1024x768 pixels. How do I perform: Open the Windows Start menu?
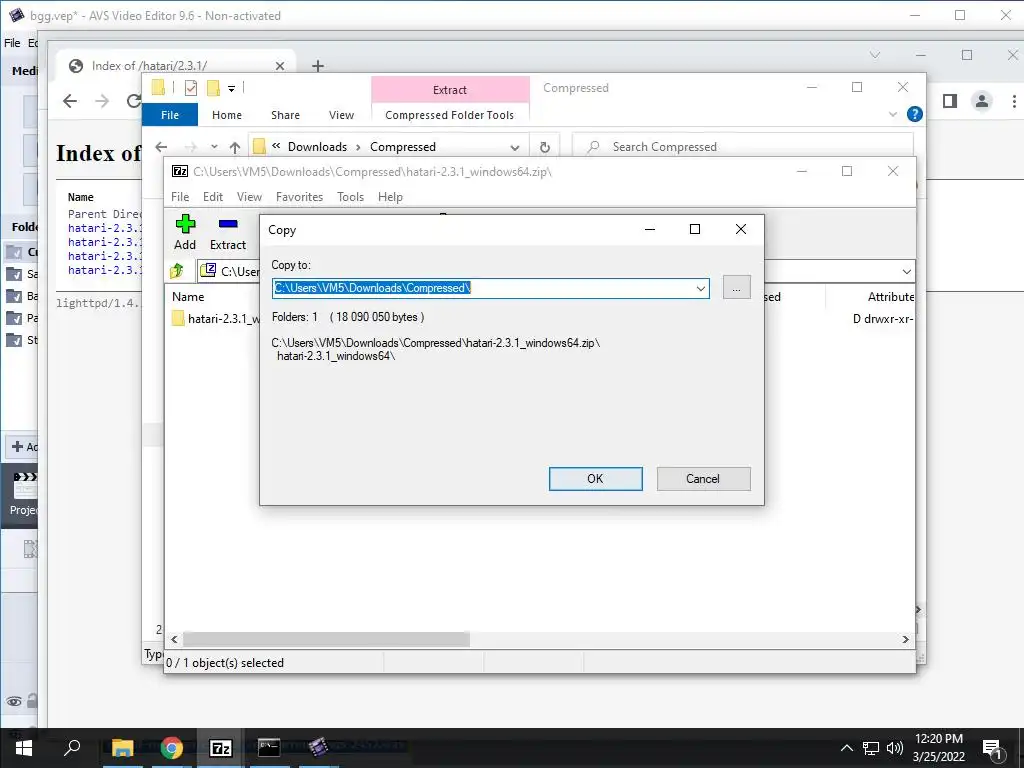(24, 747)
